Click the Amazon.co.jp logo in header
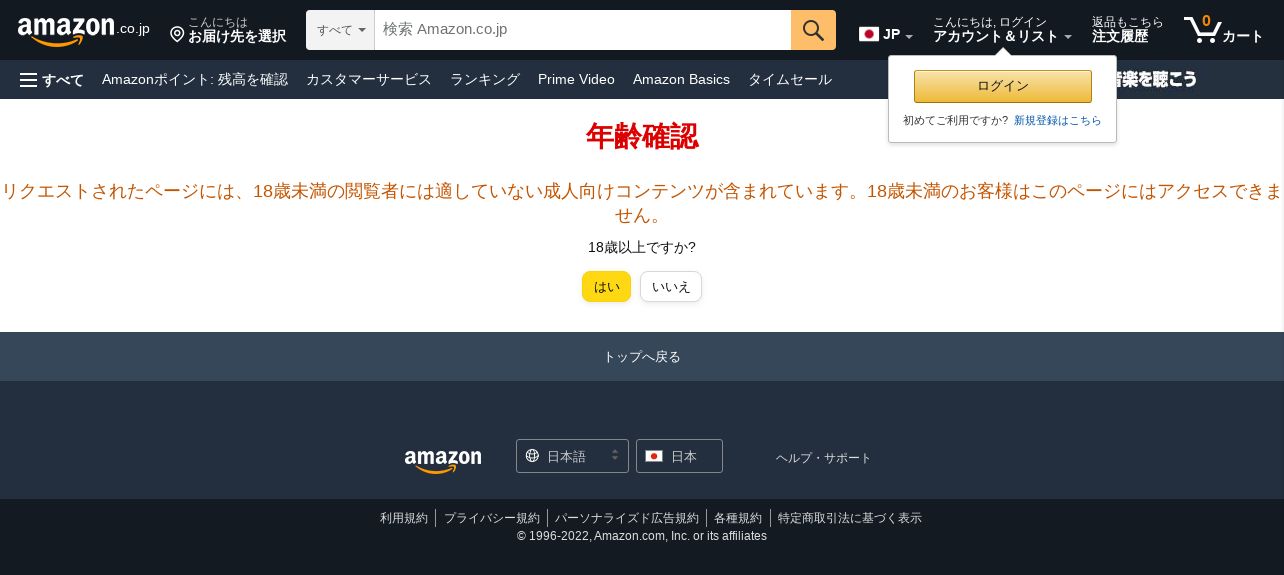This screenshot has height=575, width=1284. [x=84, y=31]
